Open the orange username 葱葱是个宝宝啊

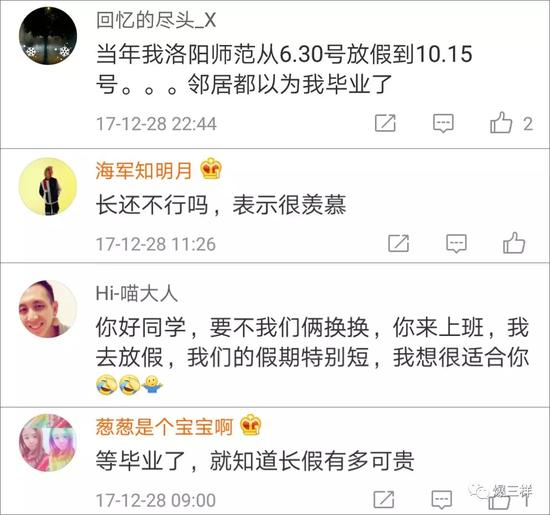164,427
